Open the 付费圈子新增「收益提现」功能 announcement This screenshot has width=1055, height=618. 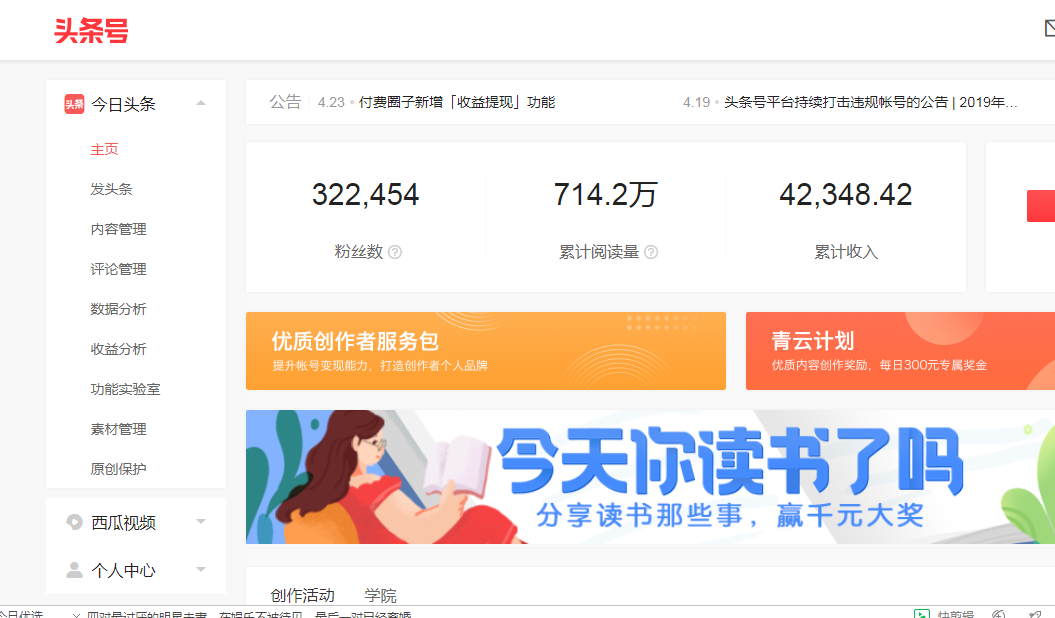457,102
